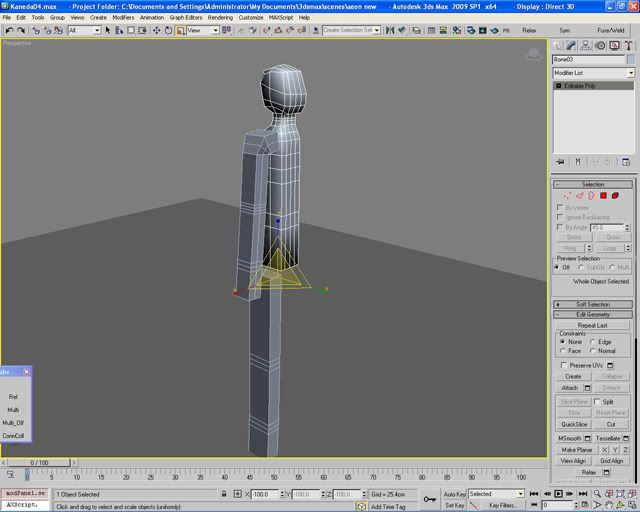Click the QuickSlice button

(x=574, y=424)
